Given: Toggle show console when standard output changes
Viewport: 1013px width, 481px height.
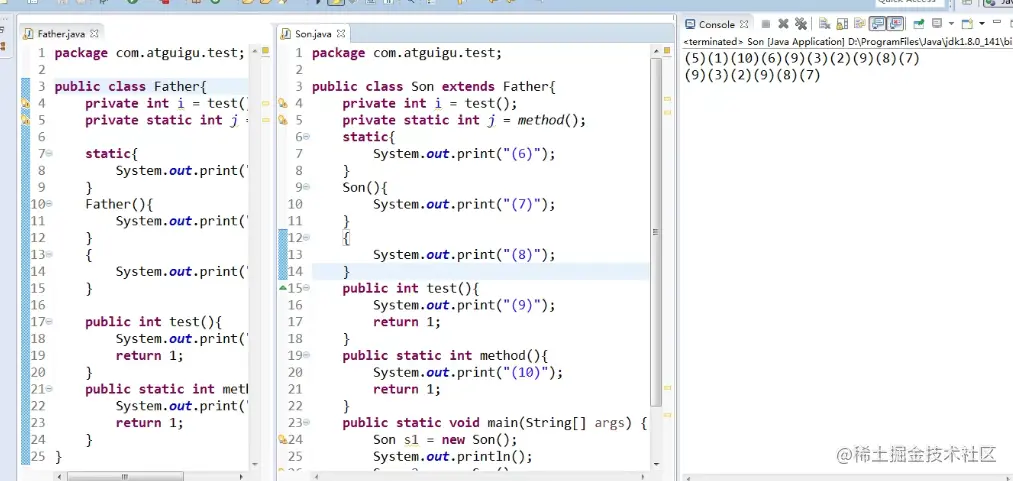Looking at the screenshot, I should [x=877, y=24].
